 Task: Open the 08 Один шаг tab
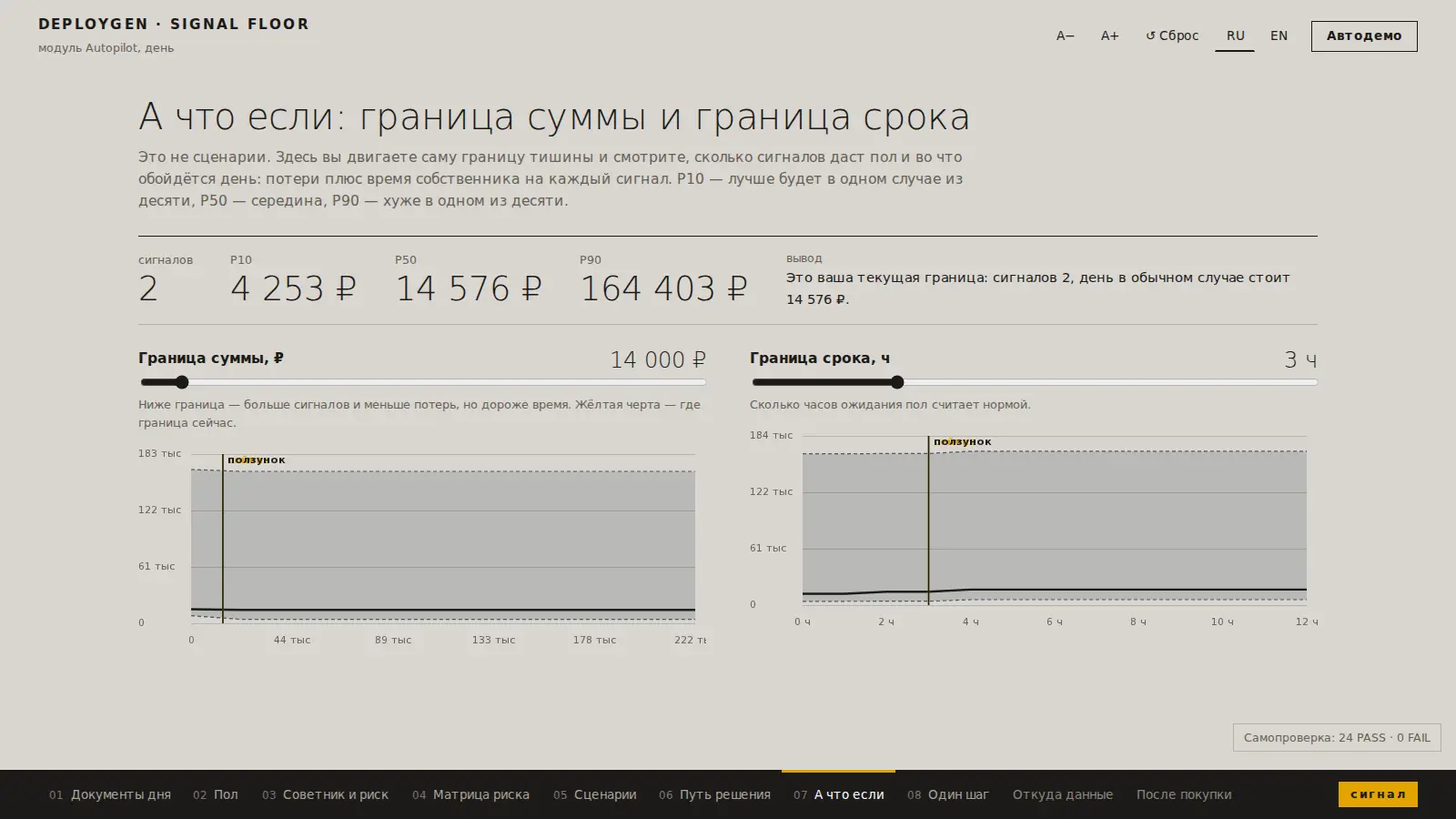[x=948, y=794]
